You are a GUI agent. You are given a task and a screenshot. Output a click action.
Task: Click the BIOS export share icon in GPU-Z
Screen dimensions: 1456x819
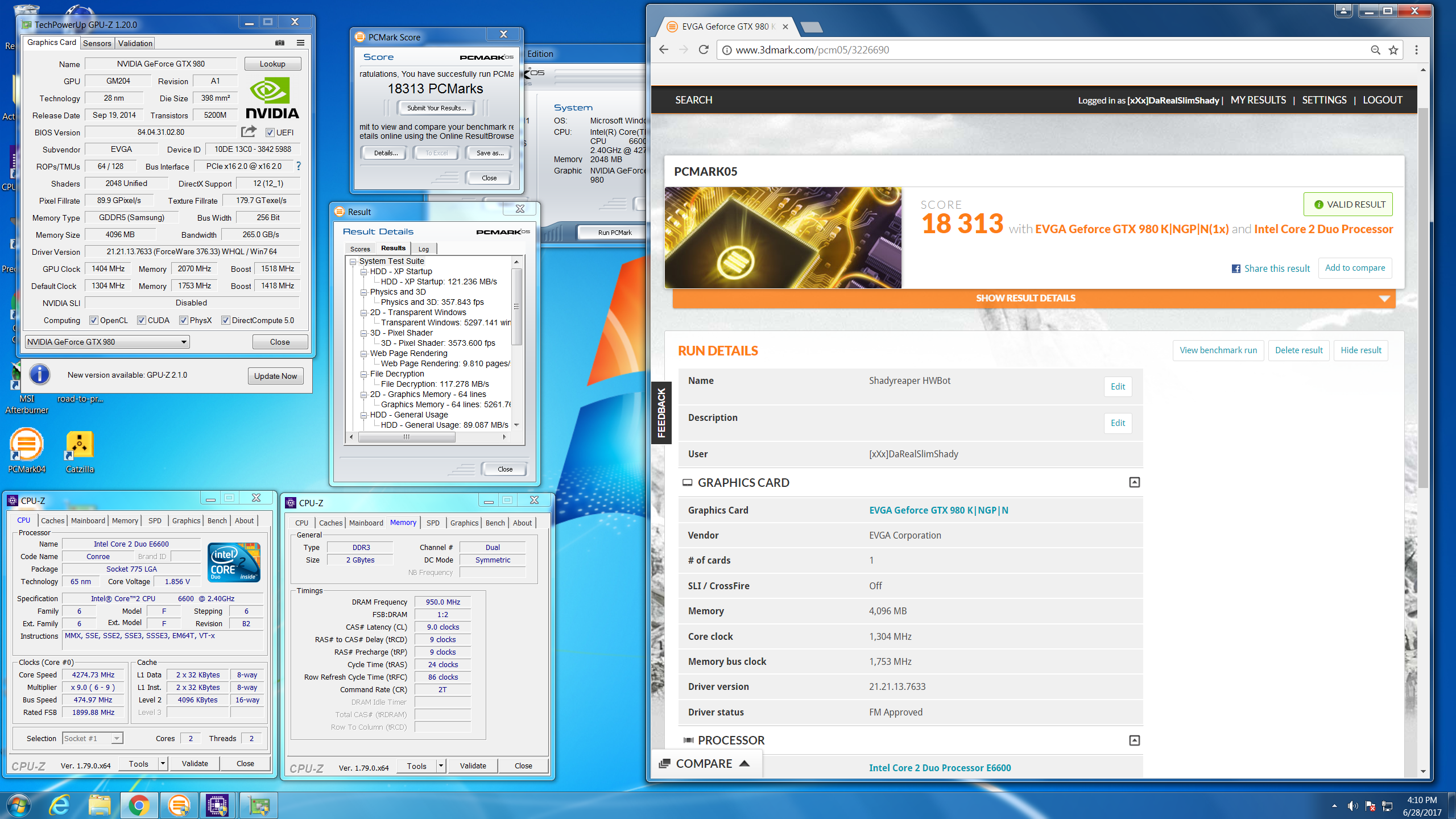pos(249,132)
